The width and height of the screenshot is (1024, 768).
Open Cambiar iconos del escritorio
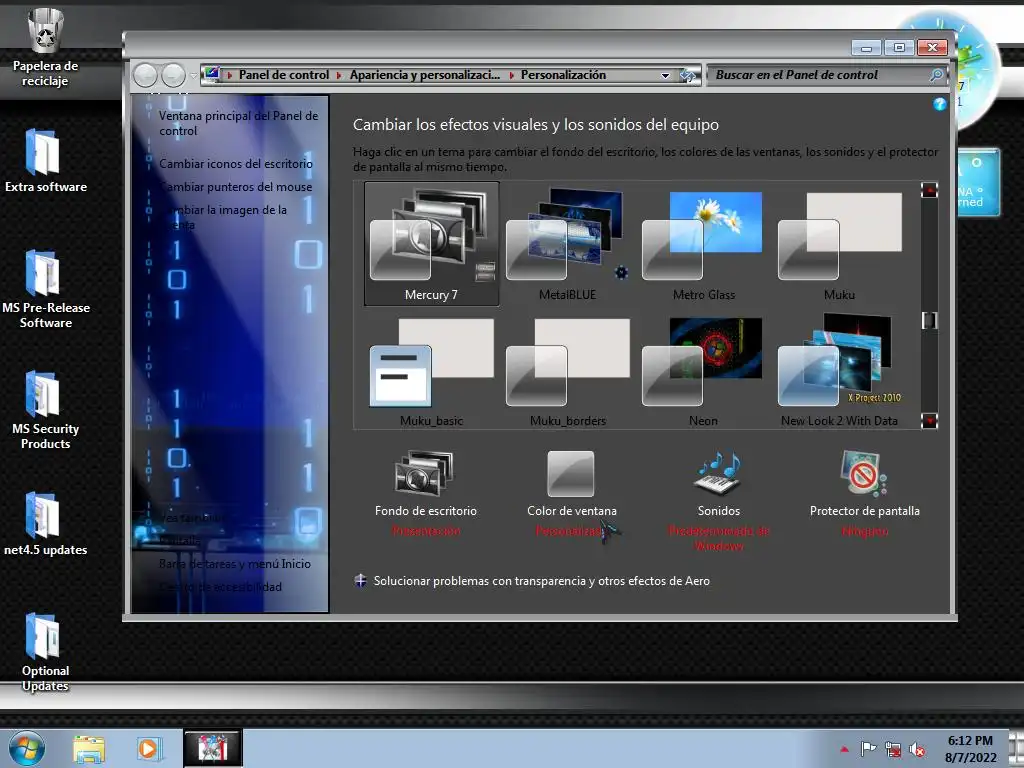coord(236,163)
